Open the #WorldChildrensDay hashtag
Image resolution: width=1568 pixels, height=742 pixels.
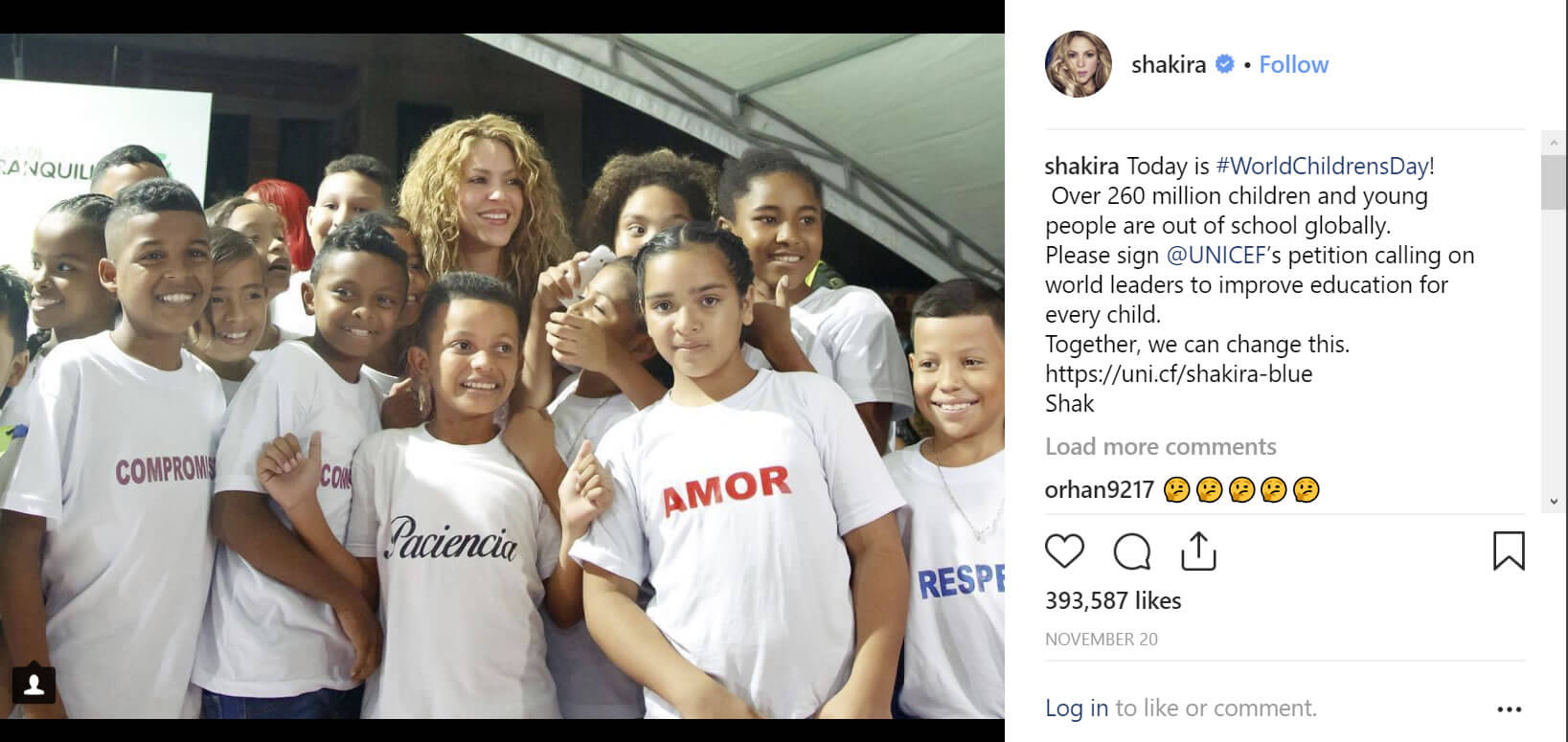click(x=1325, y=166)
